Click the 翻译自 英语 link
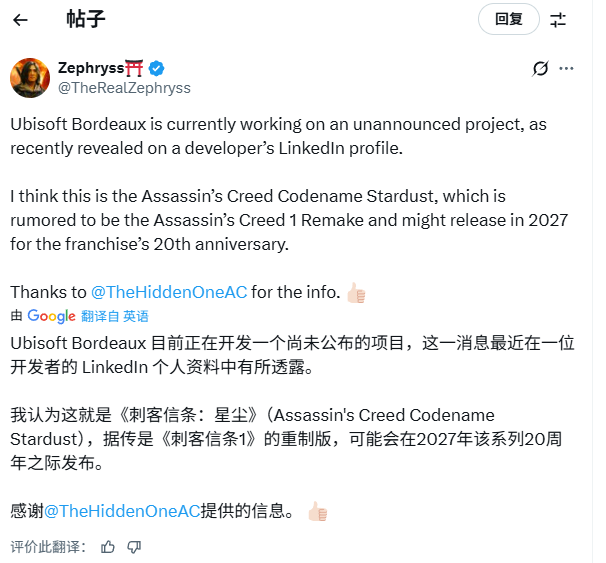 tap(115, 316)
